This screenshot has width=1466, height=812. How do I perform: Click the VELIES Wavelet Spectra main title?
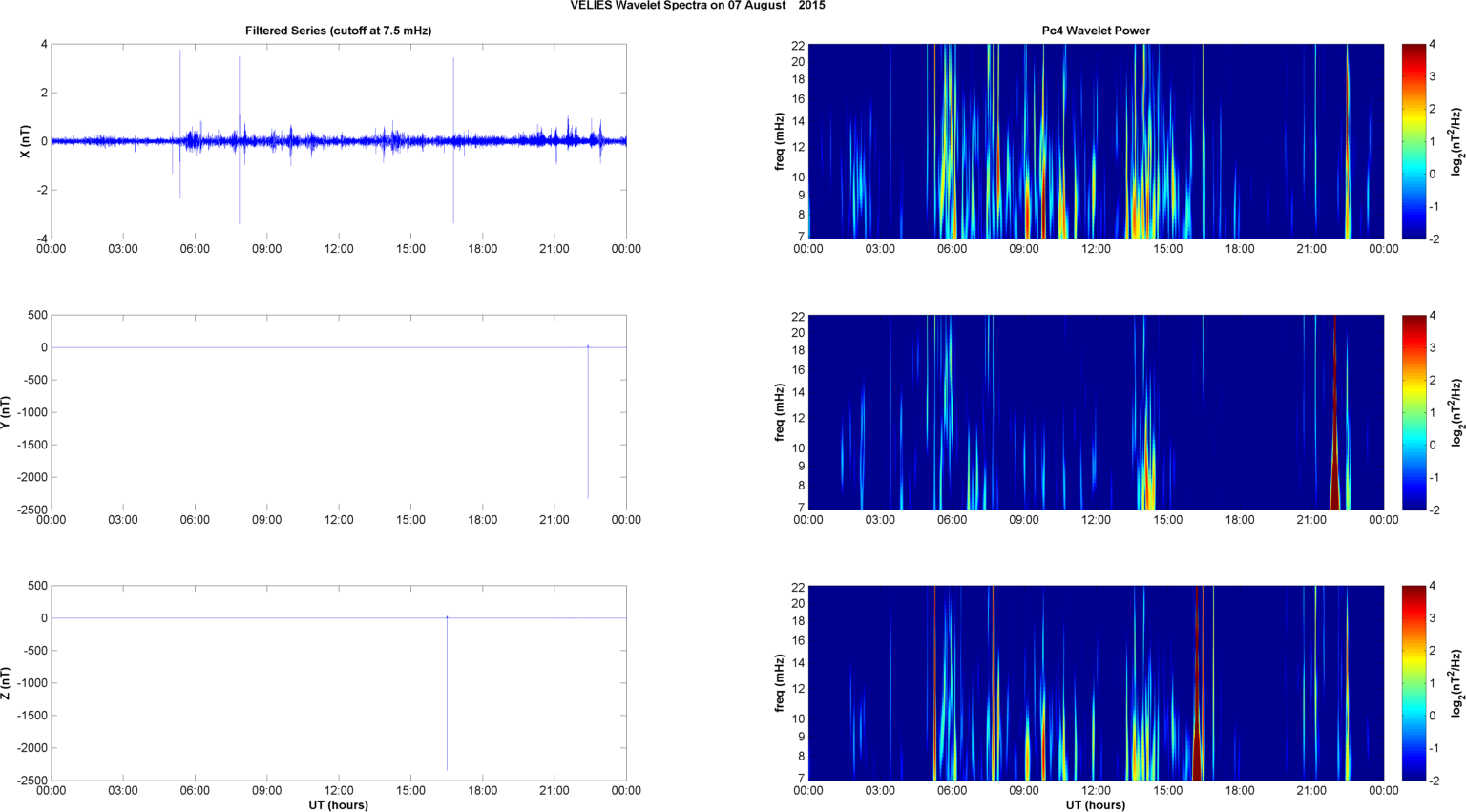[698, 6]
